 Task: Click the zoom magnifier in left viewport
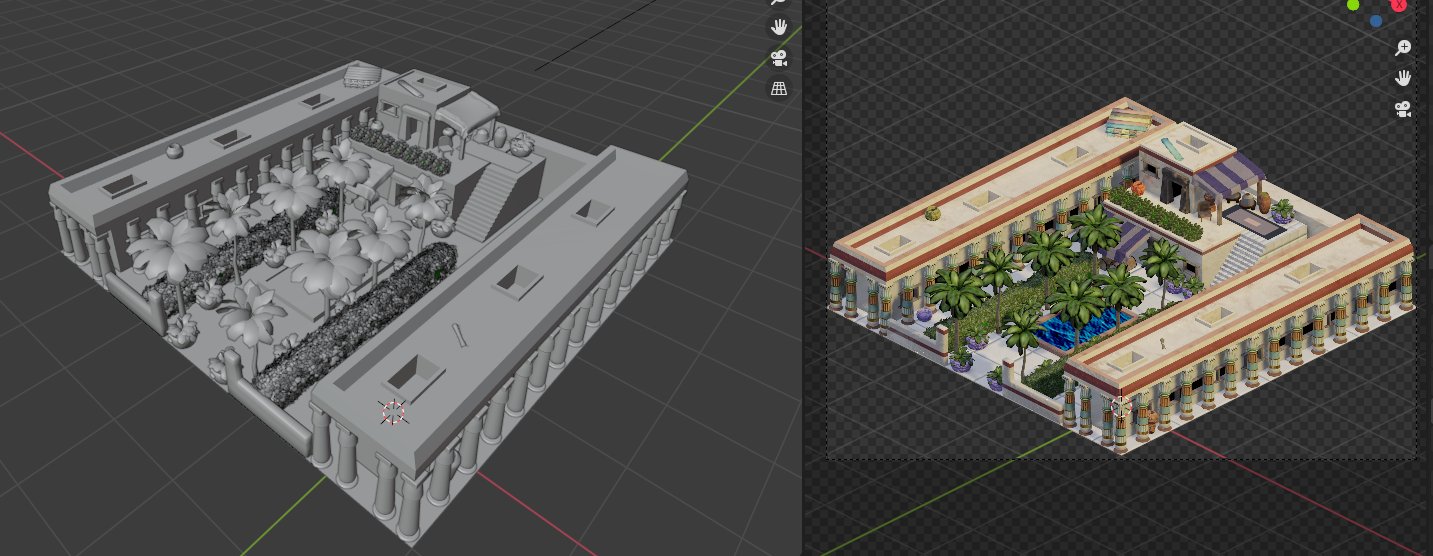coord(779,3)
